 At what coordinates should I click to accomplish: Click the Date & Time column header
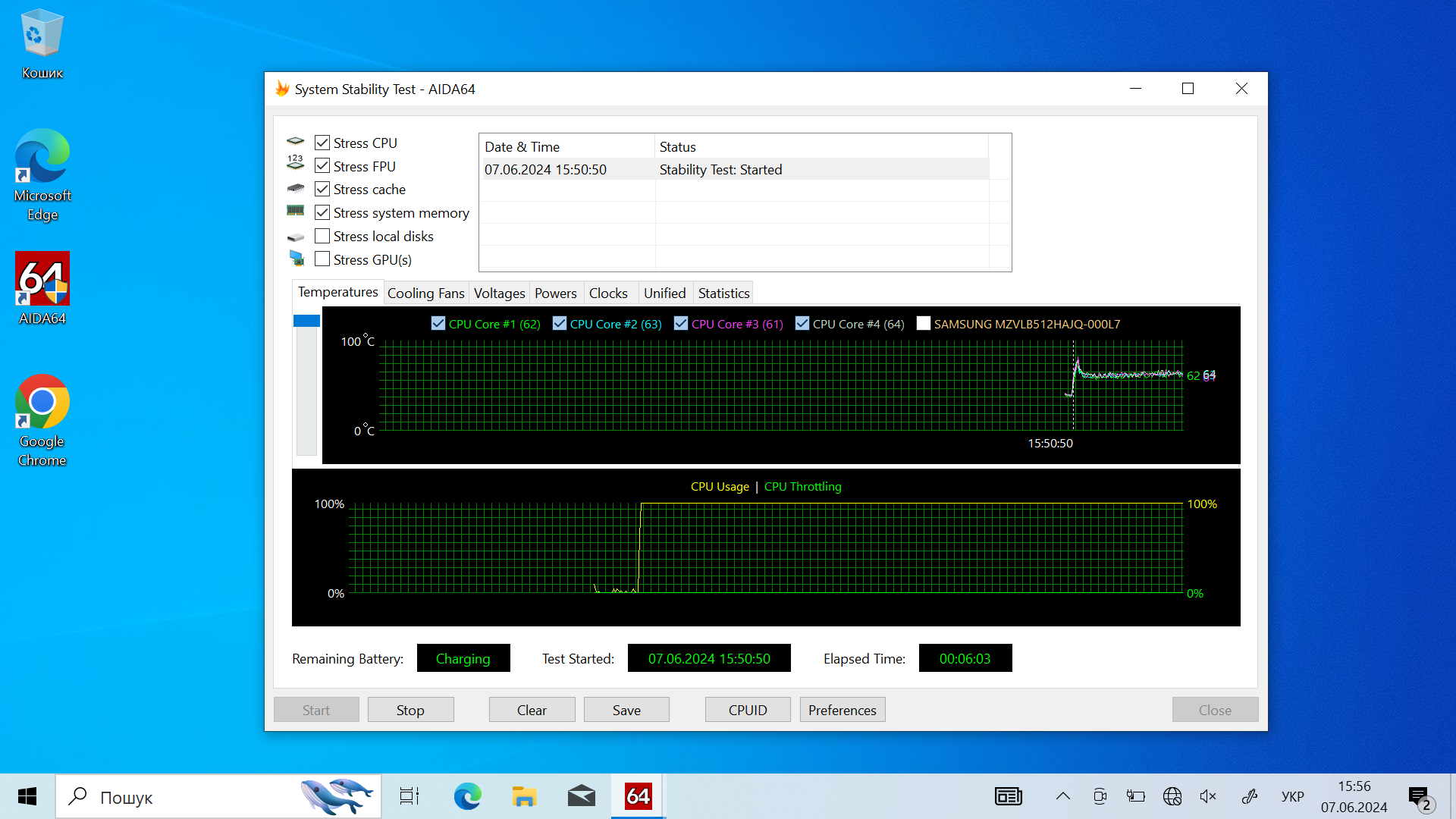[x=567, y=146]
